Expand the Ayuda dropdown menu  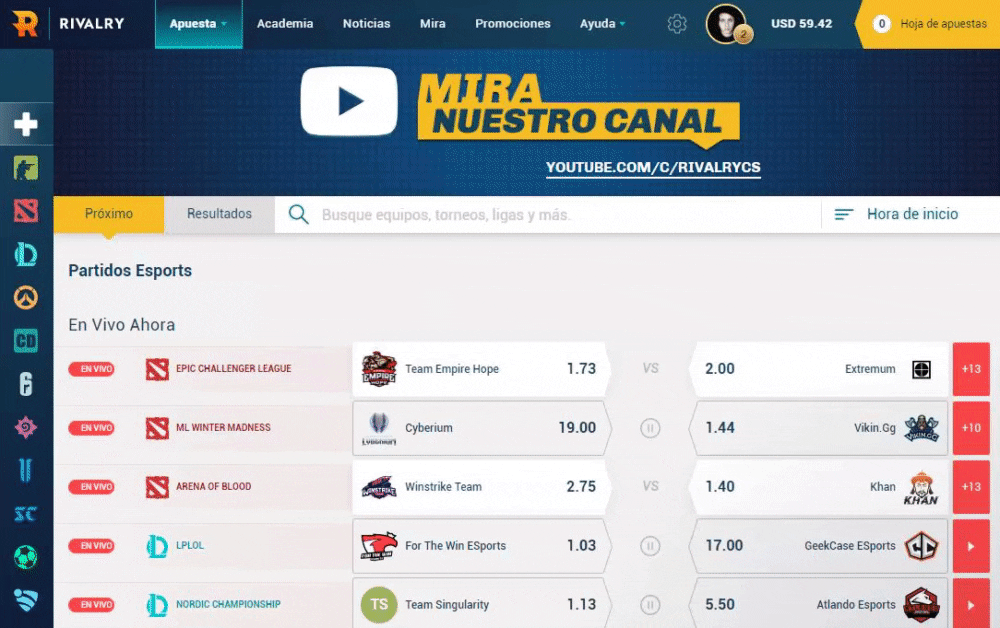coord(602,24)
